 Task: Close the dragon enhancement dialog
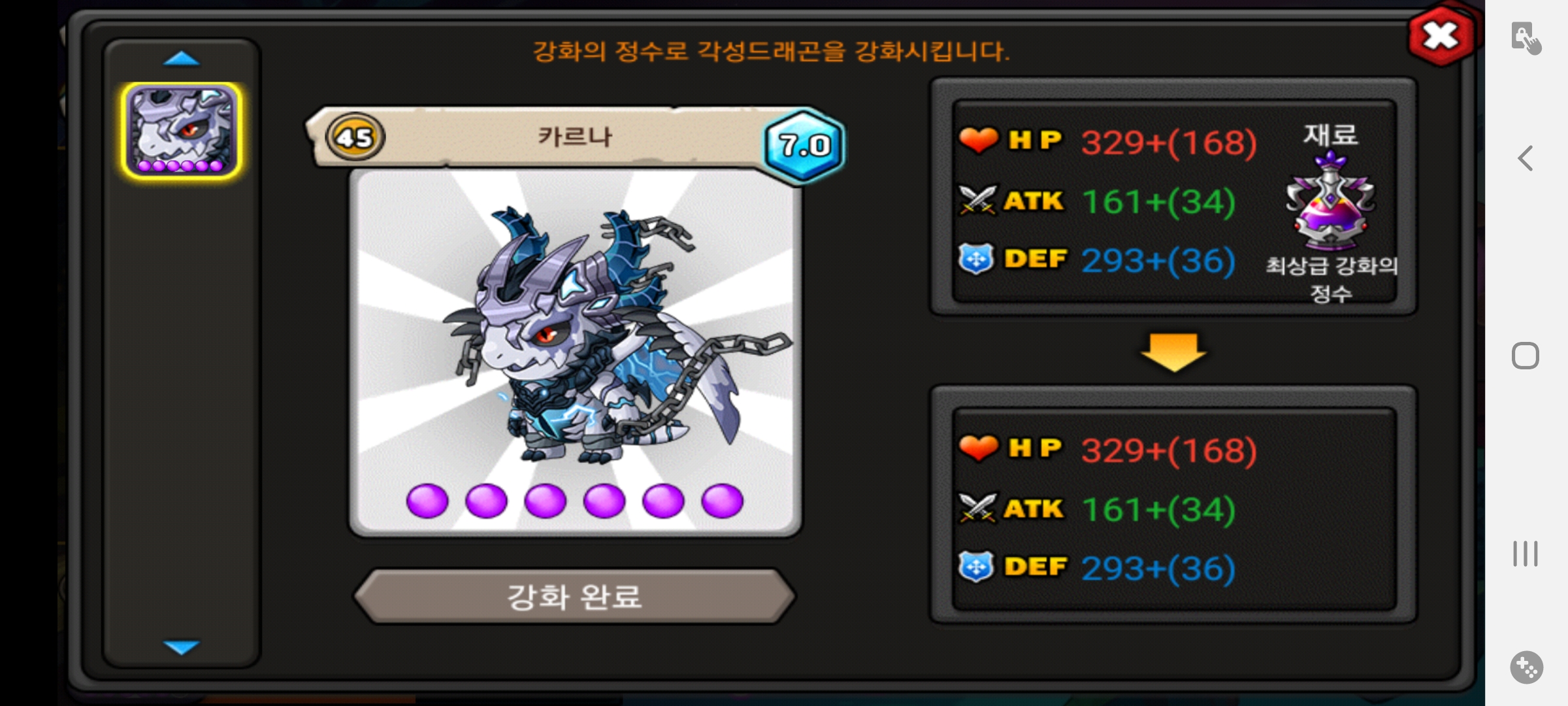point(1441,36)
